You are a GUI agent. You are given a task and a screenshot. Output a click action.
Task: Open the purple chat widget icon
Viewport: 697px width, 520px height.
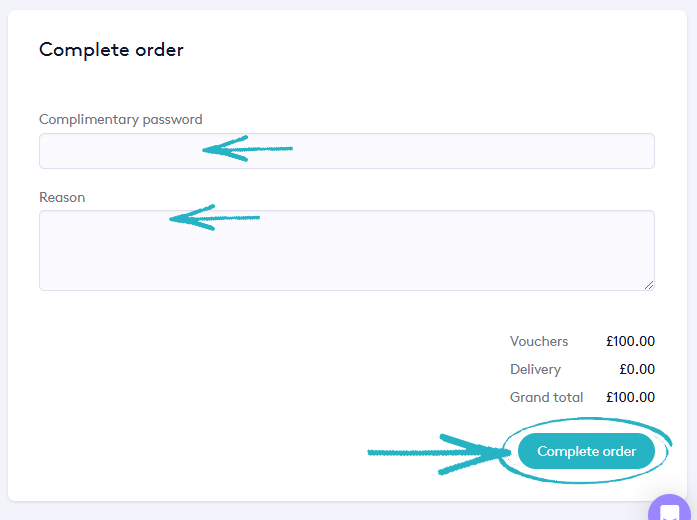[x=669, y=511]
